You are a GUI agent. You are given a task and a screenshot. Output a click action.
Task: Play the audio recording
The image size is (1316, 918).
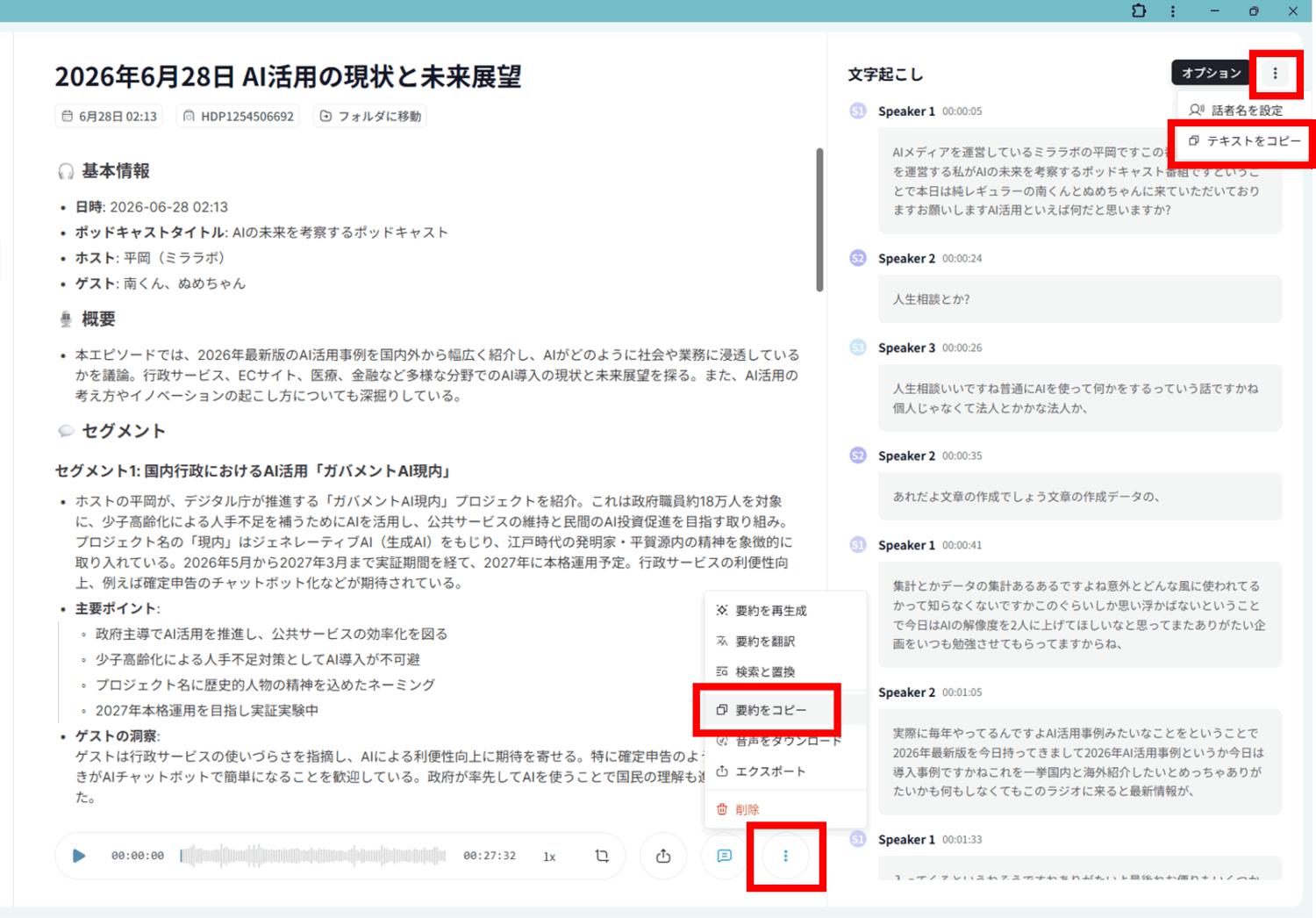(79, 856)
